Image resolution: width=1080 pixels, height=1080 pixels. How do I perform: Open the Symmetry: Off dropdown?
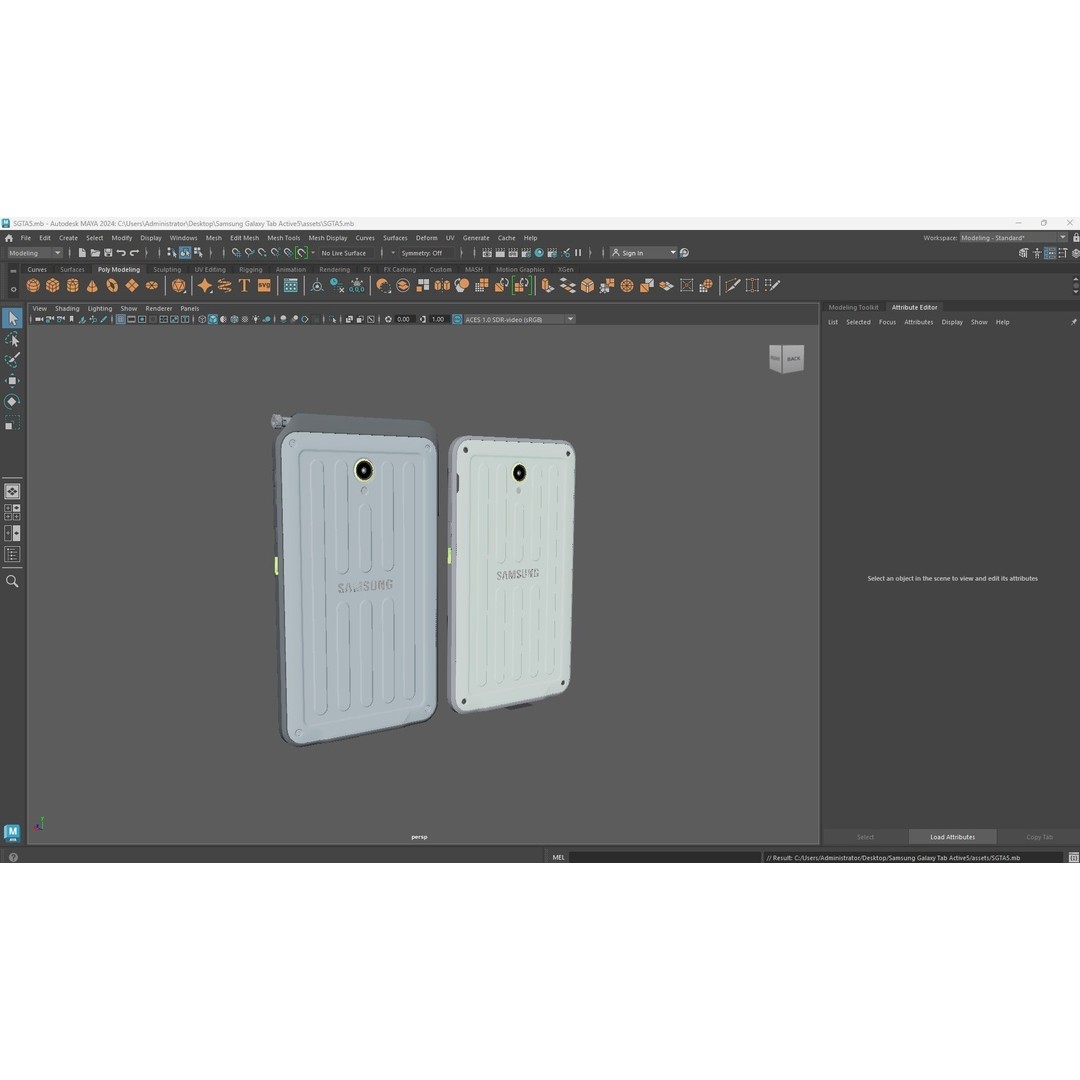tap(426, 253)
